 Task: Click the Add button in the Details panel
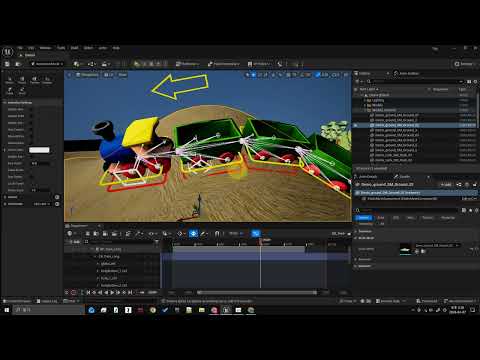coord(446,184)
